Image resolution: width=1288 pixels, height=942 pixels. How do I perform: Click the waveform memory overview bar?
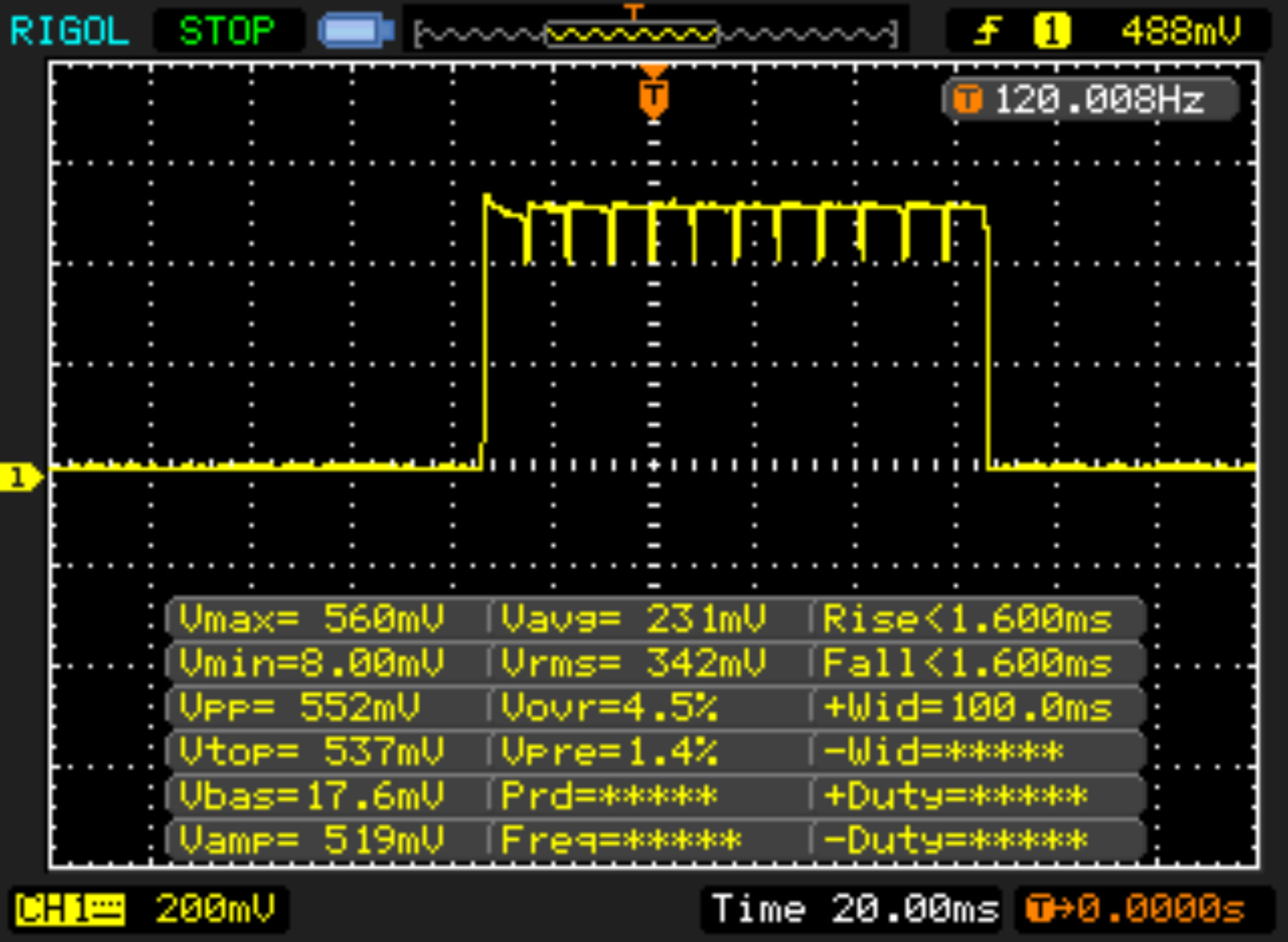coord(655,33)
